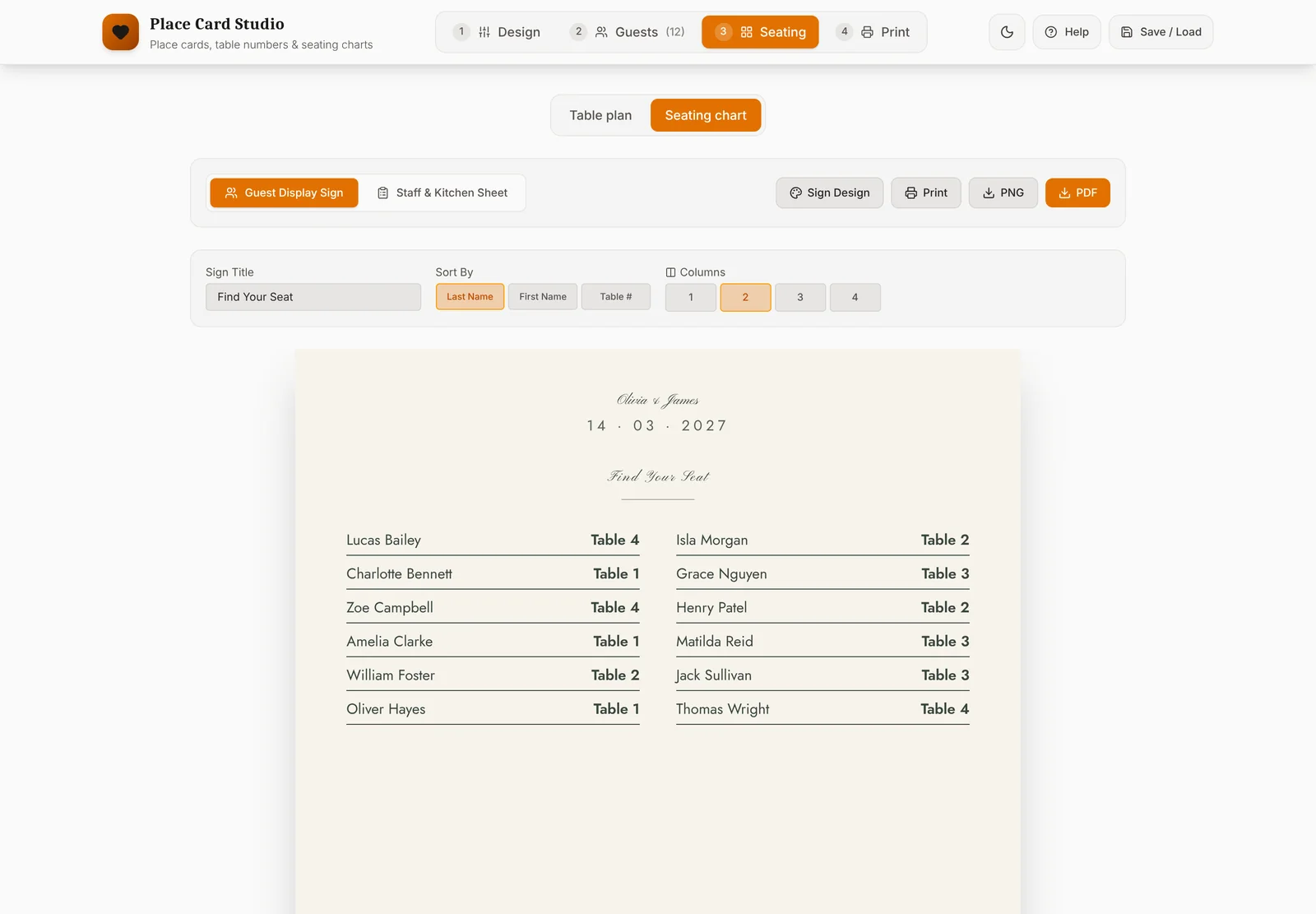This screenshot has height=914, width=1316.
Task: Click the people icon beside Guests
Action: (601, 32)
